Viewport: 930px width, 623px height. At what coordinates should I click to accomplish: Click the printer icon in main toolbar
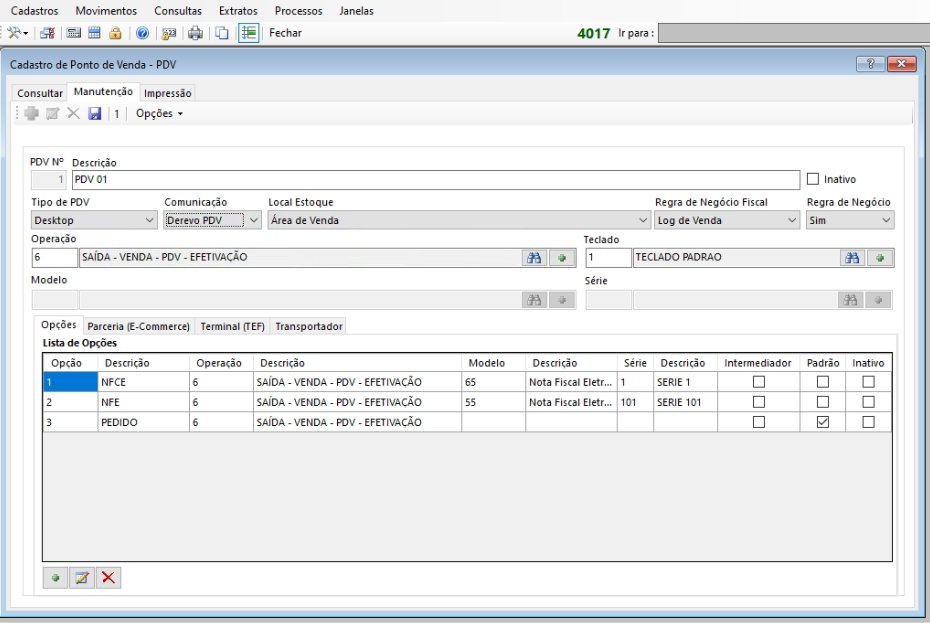coord(196,33)
